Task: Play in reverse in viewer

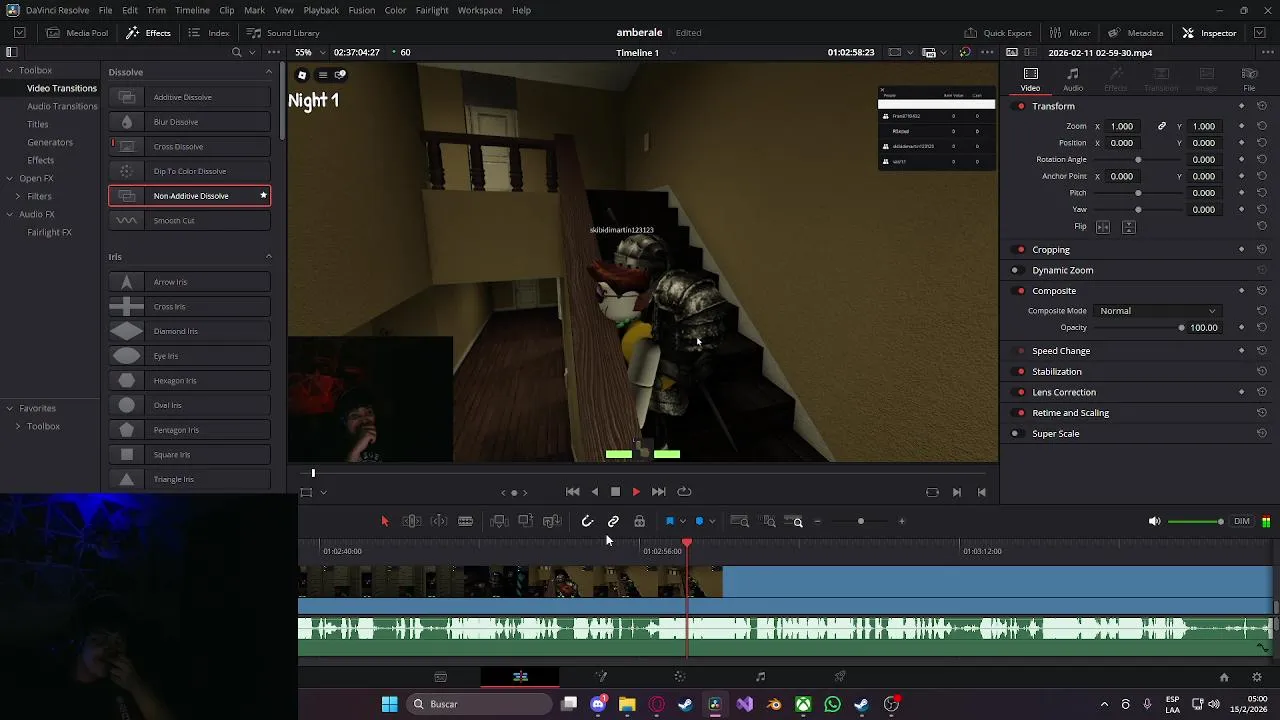Action: (x=595, y=492)
